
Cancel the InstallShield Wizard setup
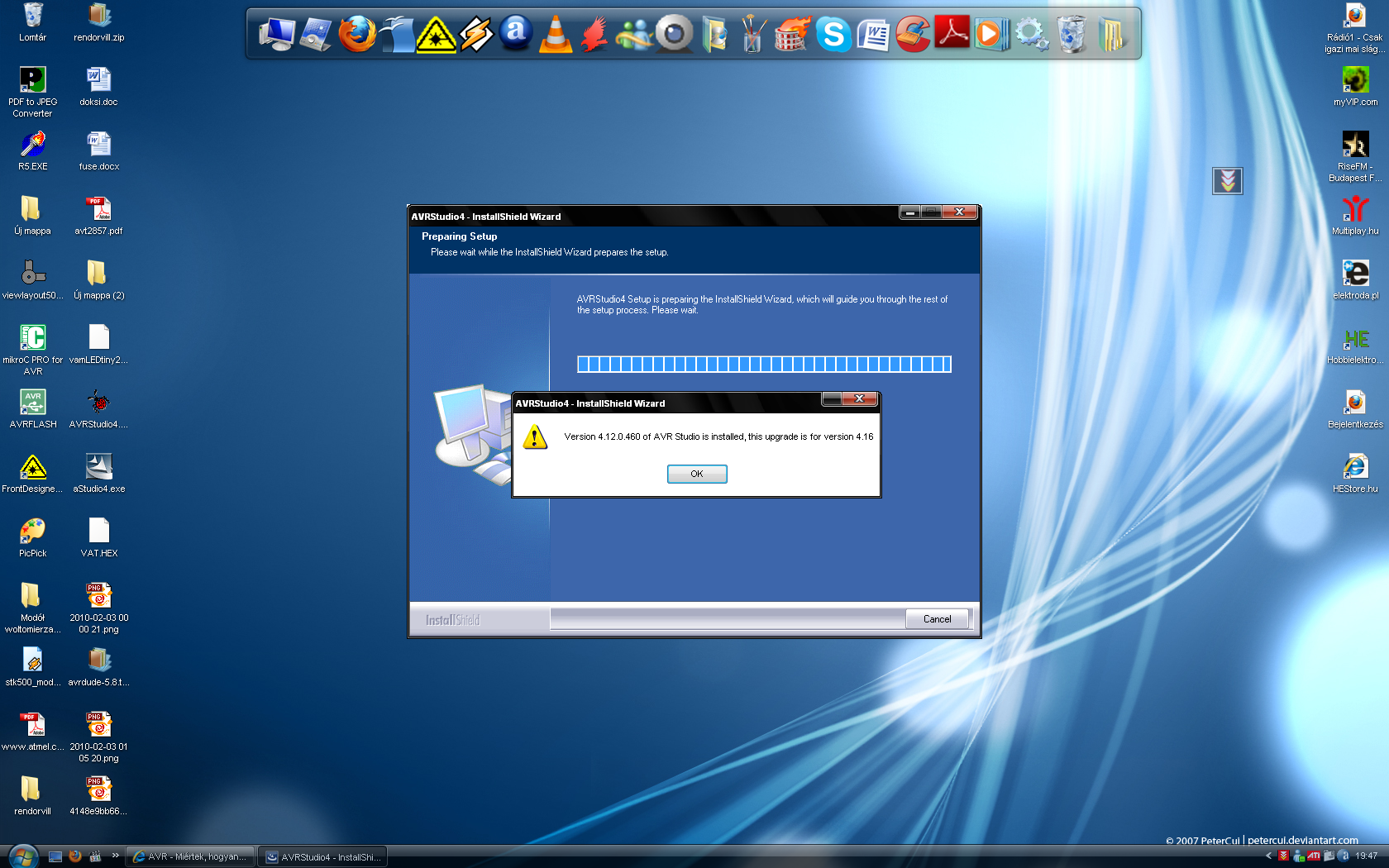937,619
